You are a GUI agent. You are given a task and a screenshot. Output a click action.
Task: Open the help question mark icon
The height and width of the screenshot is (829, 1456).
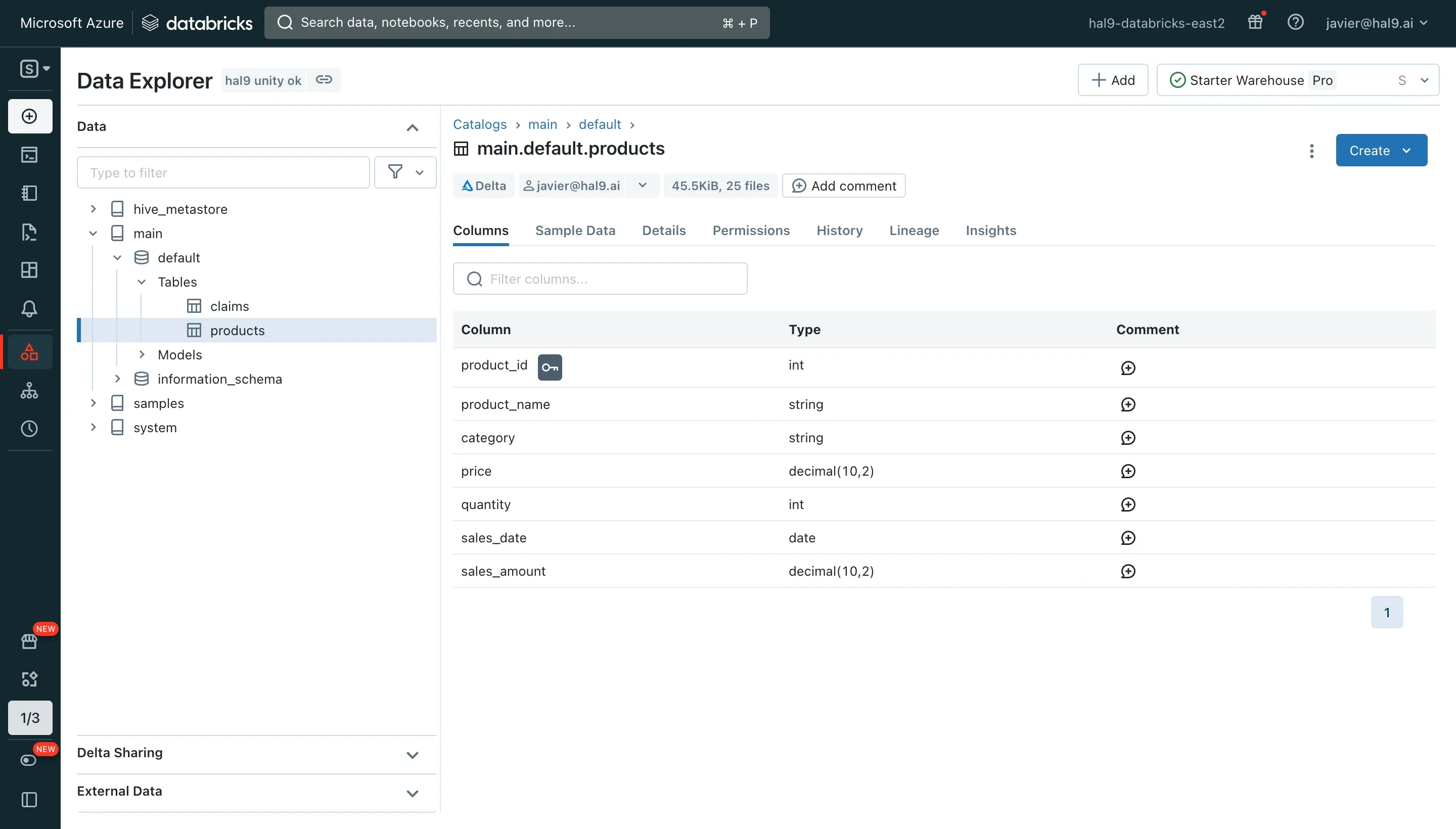[1295, 23]
